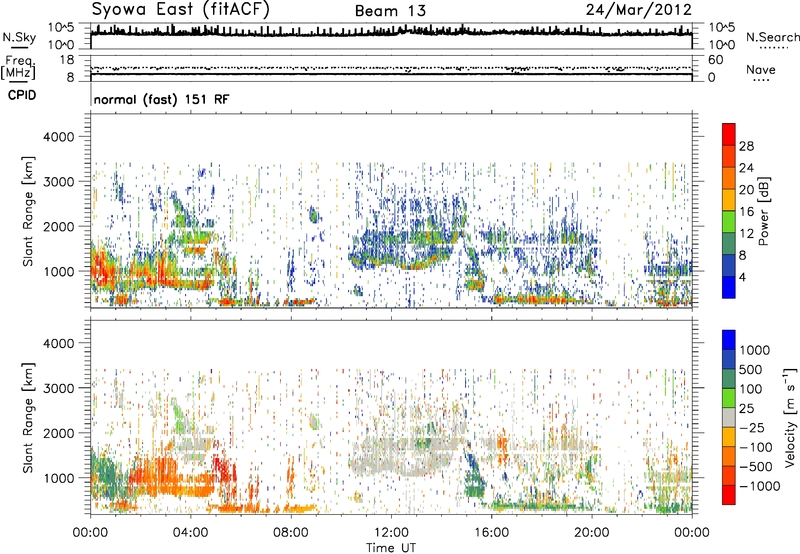The height and width of the screenshot is (554, 800).
Task: Click the "−500" Velocity colorbar label
Action: [x=756, y=467]
